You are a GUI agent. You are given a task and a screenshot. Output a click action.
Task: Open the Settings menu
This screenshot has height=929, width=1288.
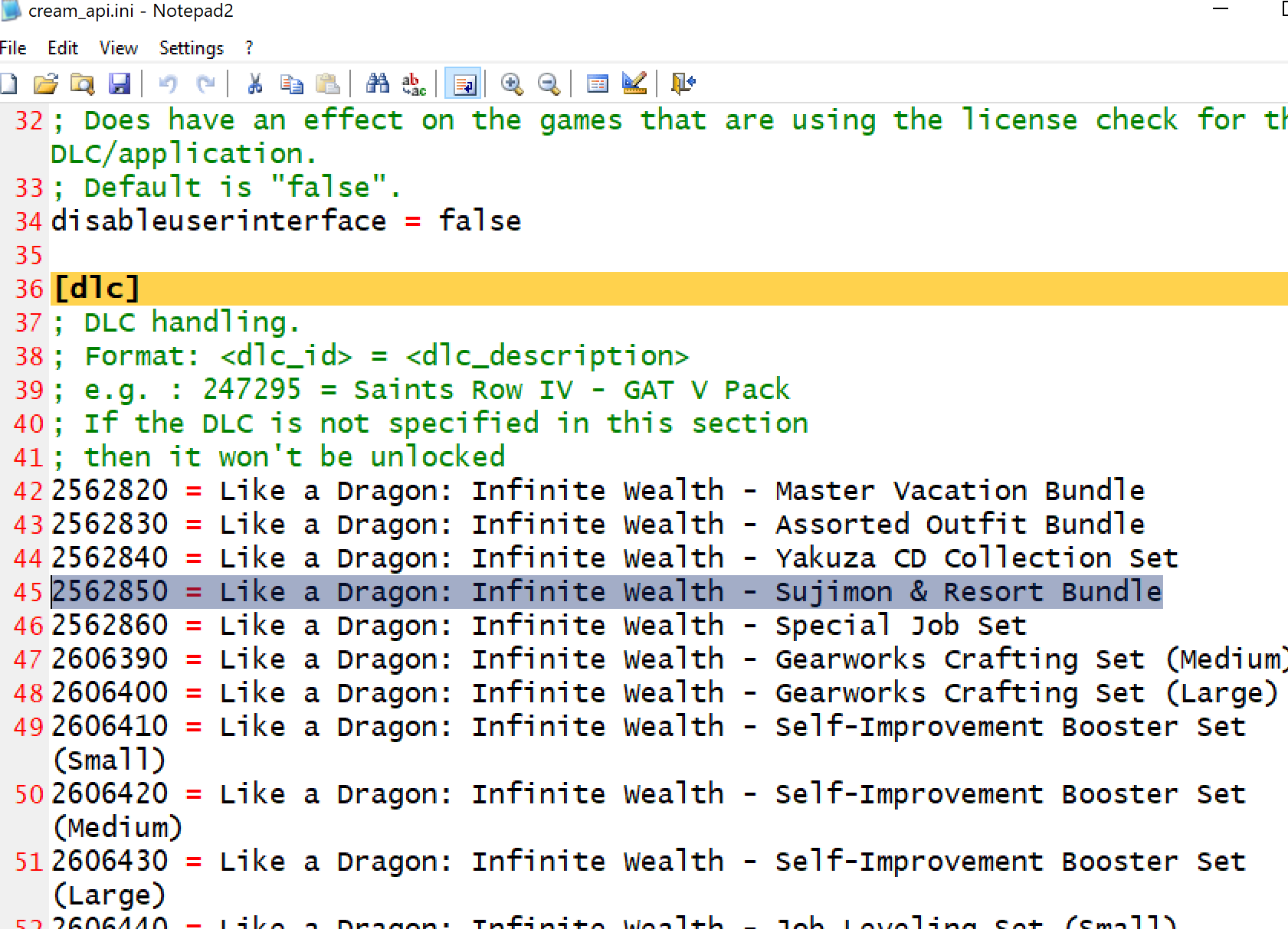(192, 48)
